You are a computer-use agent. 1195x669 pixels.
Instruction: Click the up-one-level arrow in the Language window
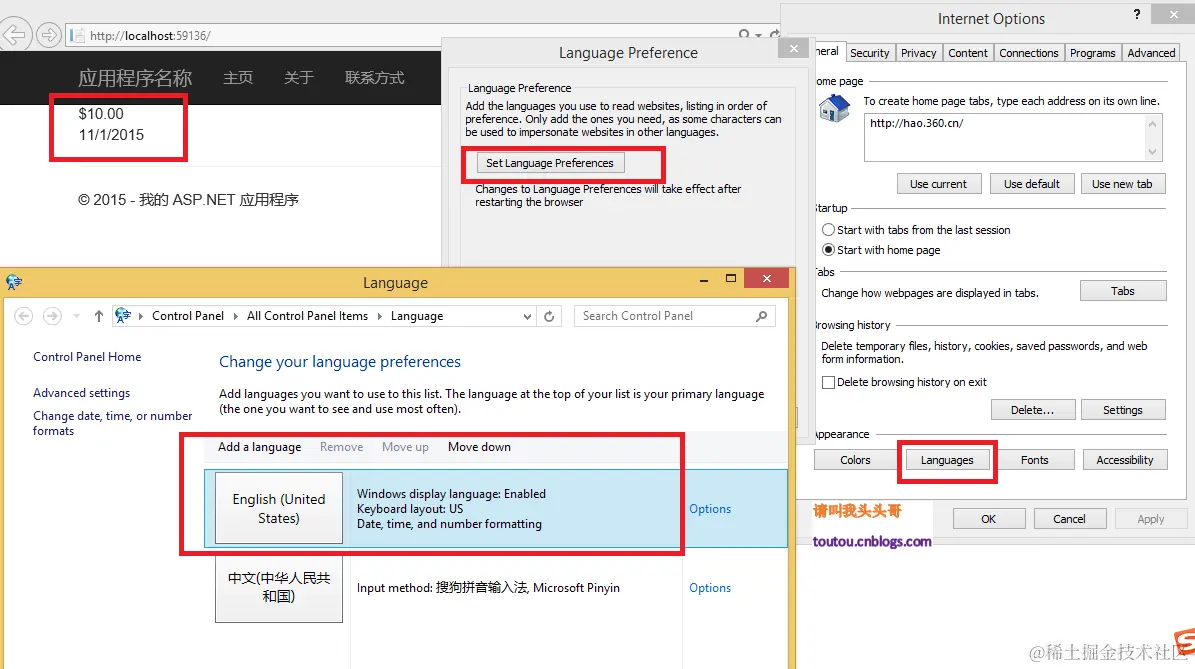(x=98, y=315)
